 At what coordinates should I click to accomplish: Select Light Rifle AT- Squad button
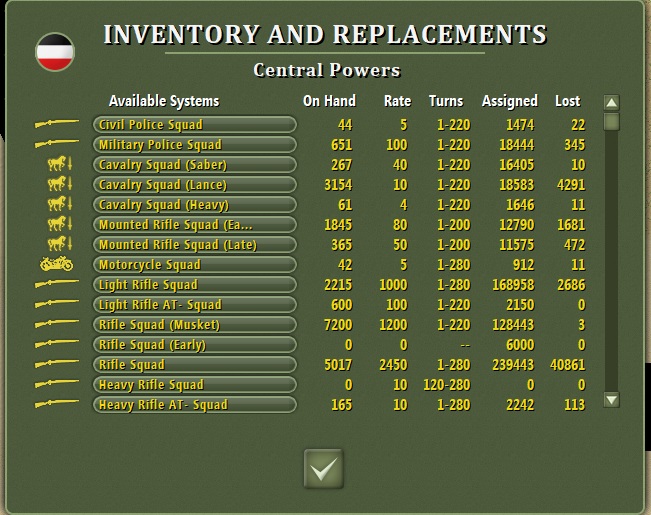[x=195, y=304]
